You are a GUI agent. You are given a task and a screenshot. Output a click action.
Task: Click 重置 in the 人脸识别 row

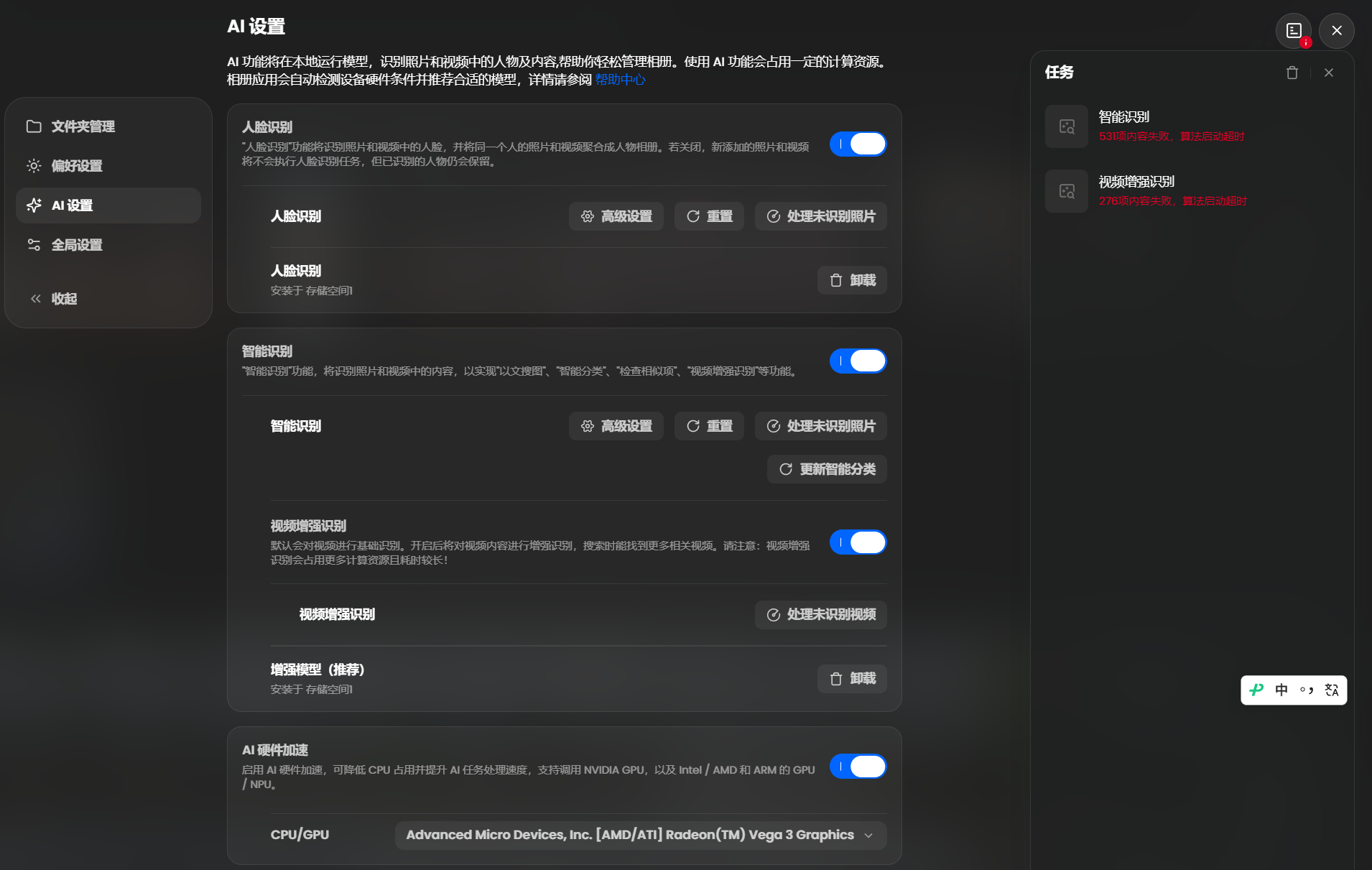coord(709,216)
